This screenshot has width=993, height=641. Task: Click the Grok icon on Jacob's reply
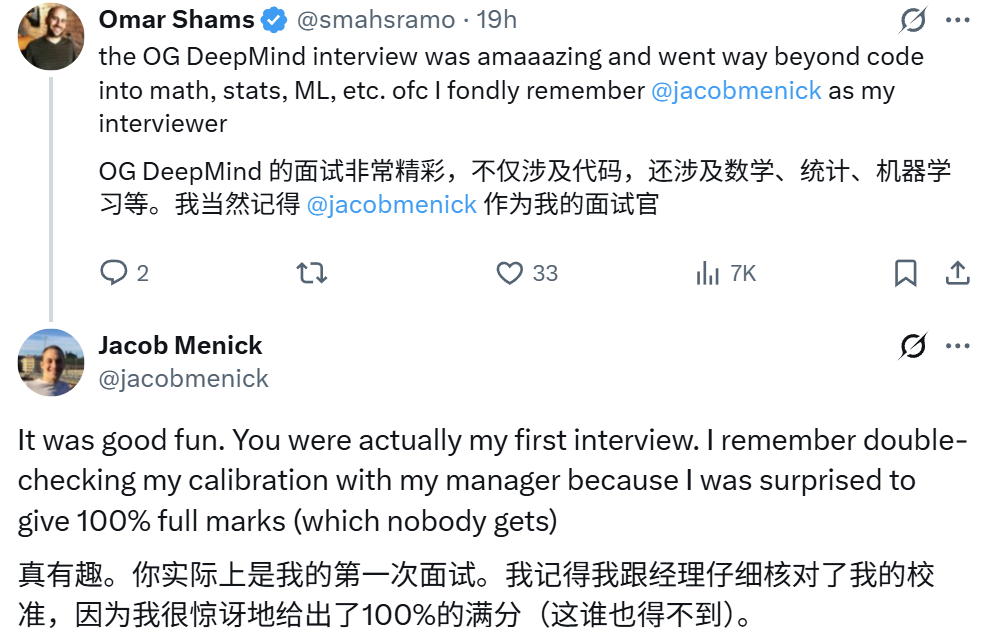(x=911, y=346)
